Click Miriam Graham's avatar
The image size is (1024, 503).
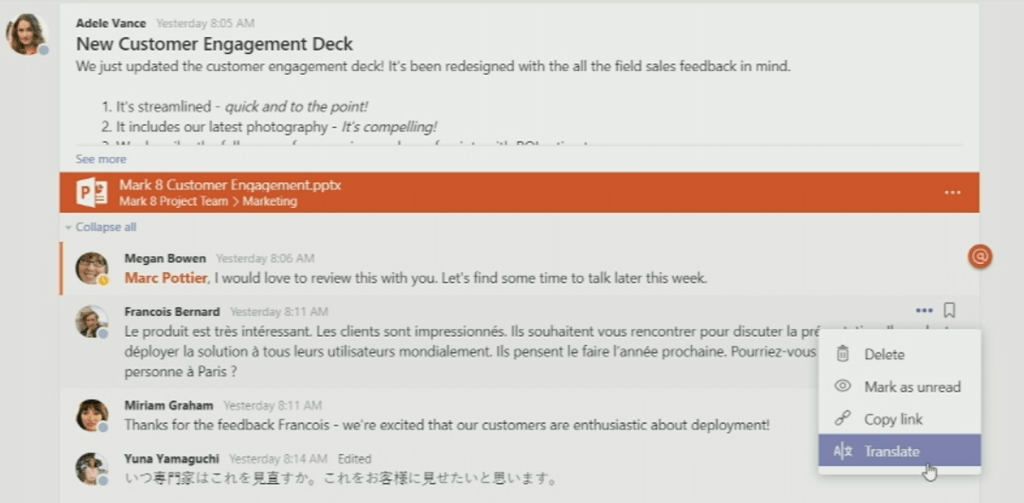92,415
